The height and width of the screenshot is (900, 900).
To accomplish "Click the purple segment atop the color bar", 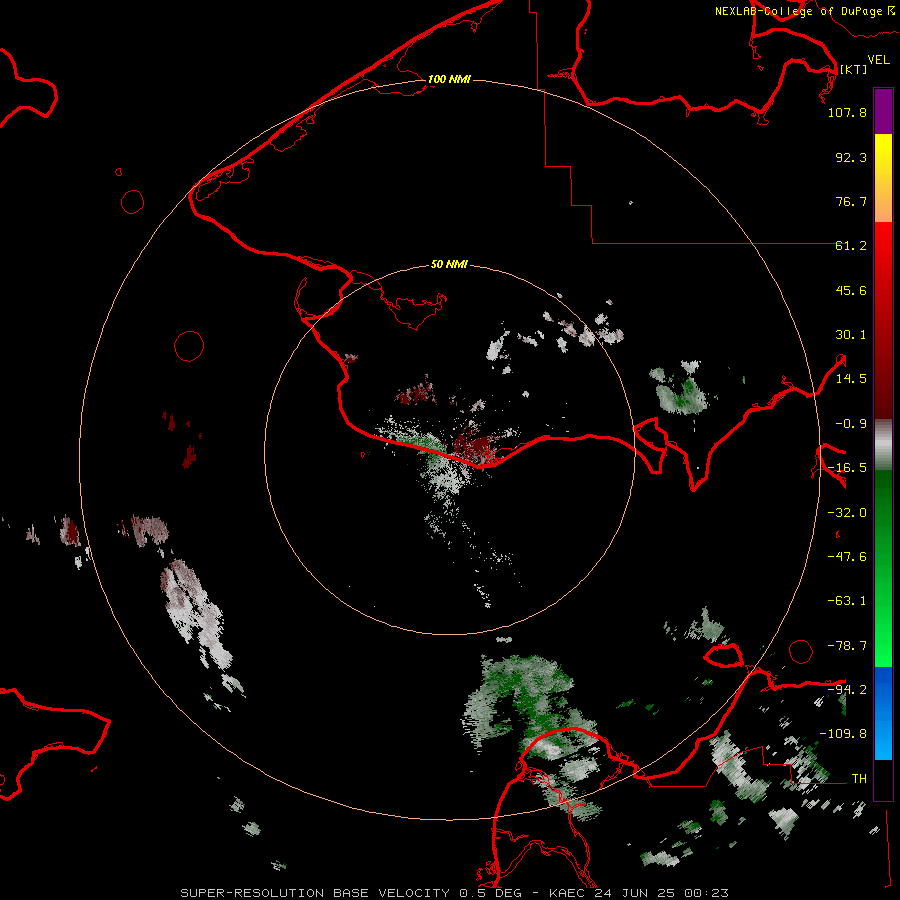I will [x=883, y=112].
